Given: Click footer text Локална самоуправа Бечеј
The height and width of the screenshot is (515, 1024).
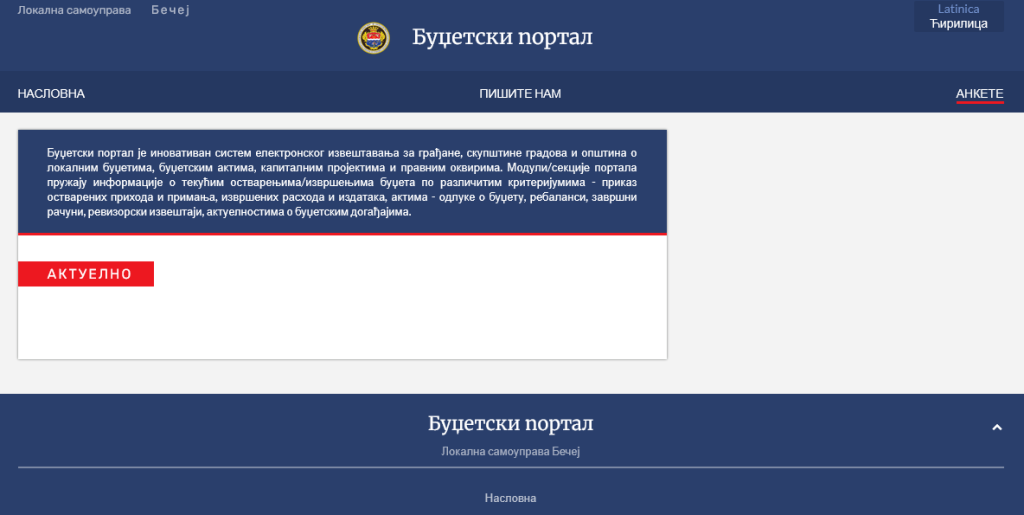Looking at the screenshot, I should 510,452.
